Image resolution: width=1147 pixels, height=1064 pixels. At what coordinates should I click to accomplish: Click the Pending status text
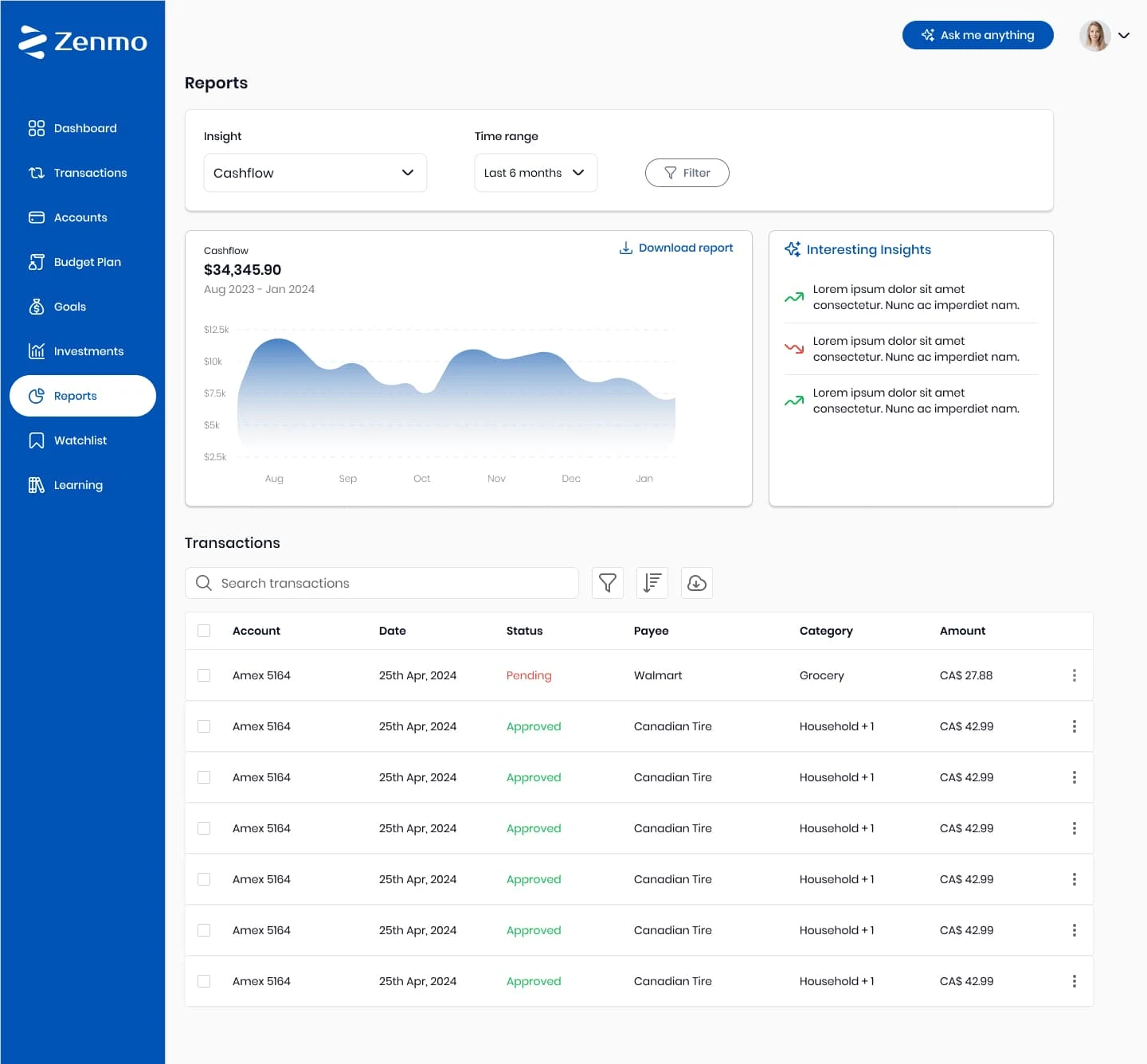529,675
